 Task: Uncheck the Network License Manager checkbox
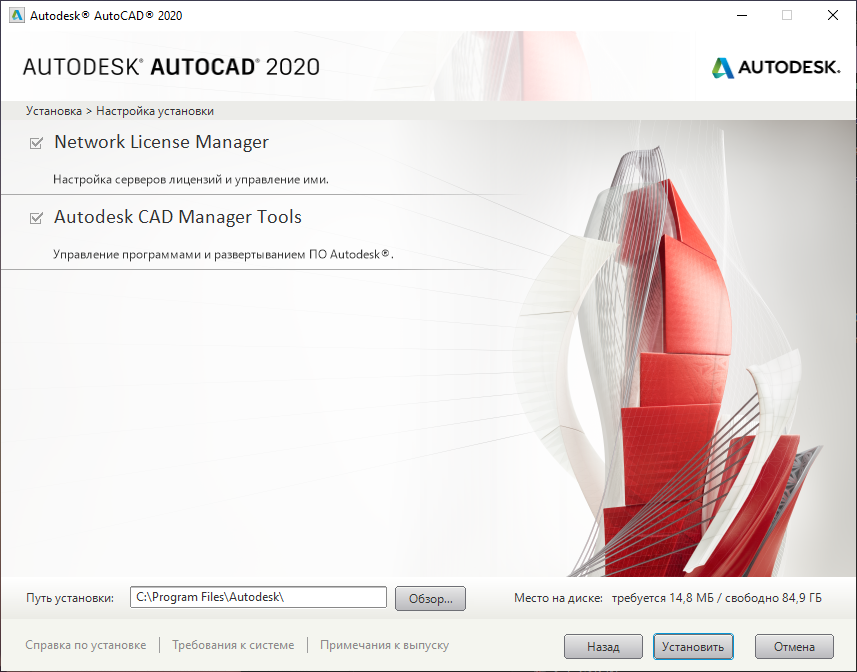[36, 143]
